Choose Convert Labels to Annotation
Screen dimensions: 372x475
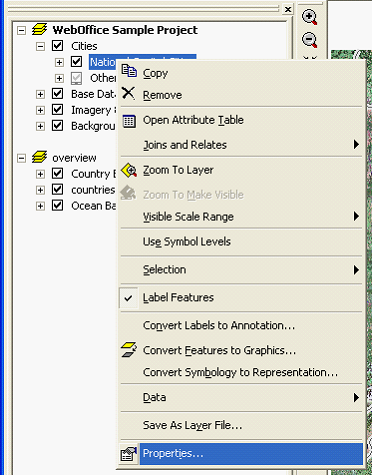pyautogui.click(x=241, y=325)
